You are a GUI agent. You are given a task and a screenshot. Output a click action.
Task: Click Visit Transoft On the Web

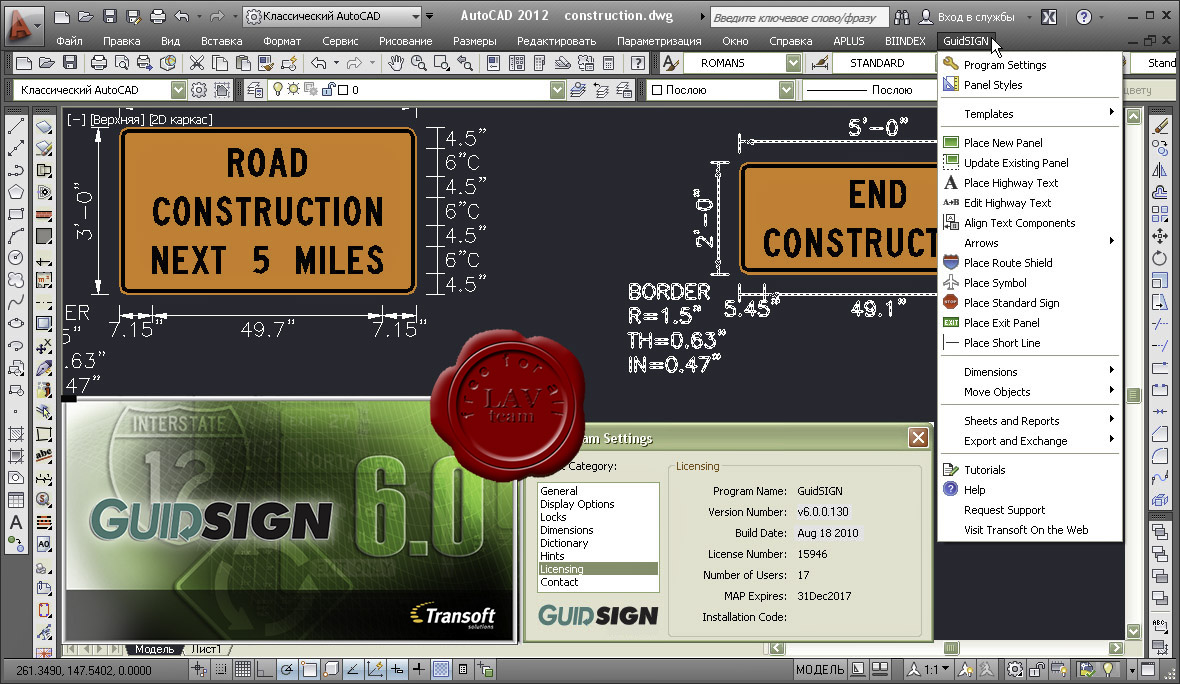[1026, 530]
